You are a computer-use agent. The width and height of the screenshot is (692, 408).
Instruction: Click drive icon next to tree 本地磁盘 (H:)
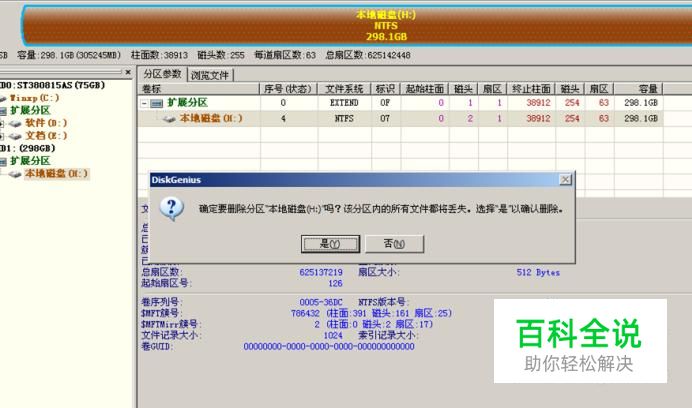pyautogui.click(x=15, y=174)
